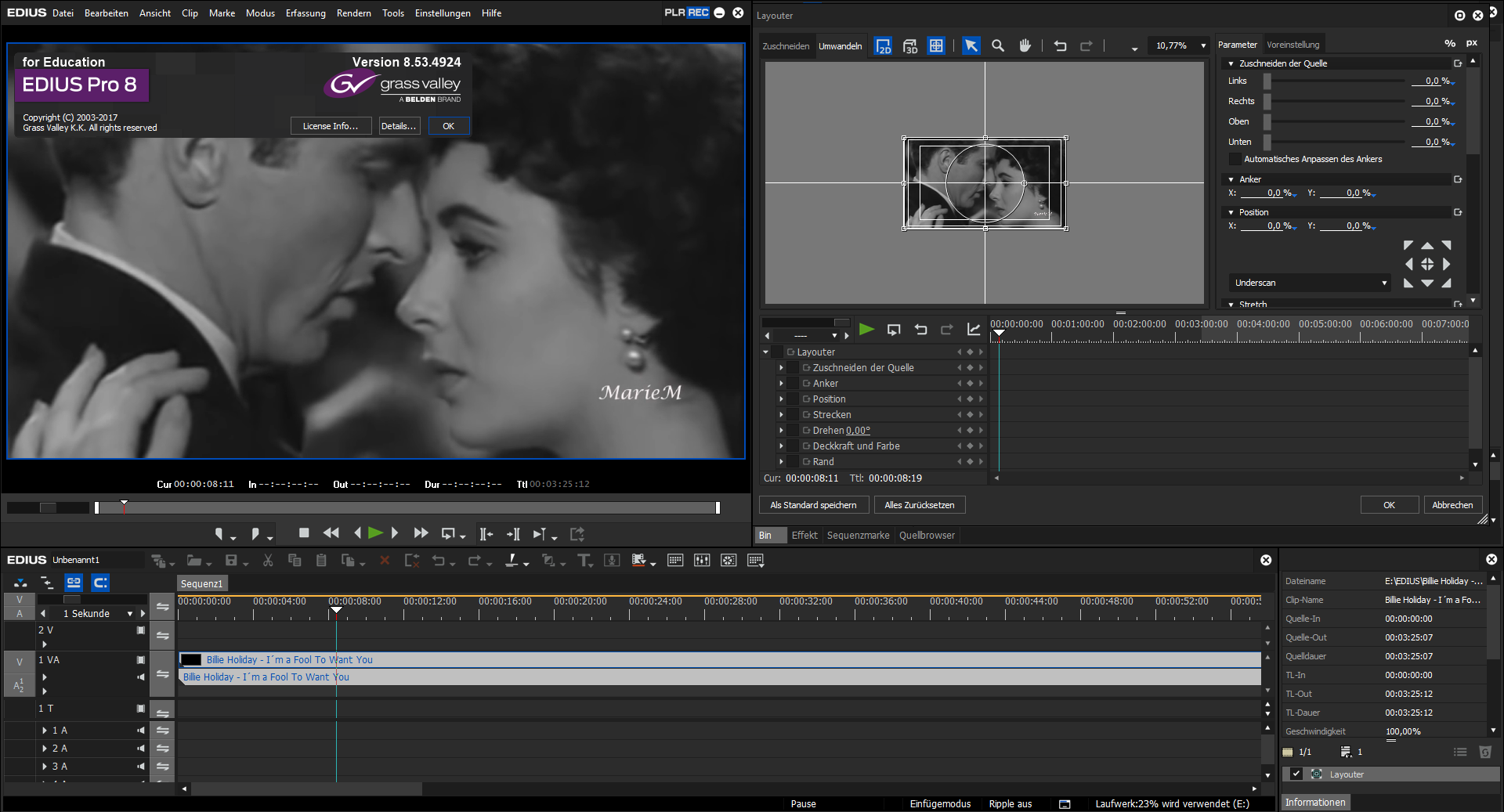
Task: Expand the Drehen keyframe row
Action: point(781,431)
